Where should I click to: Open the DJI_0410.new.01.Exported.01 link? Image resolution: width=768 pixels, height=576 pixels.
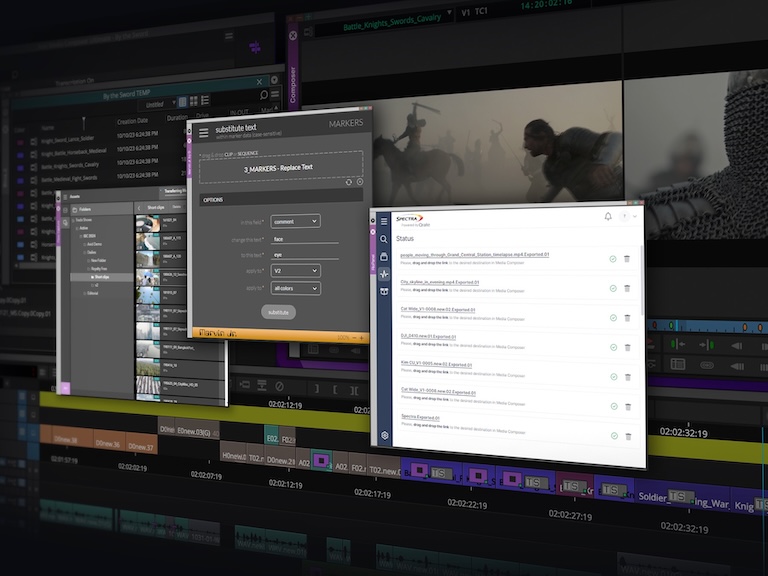(428, 336)
